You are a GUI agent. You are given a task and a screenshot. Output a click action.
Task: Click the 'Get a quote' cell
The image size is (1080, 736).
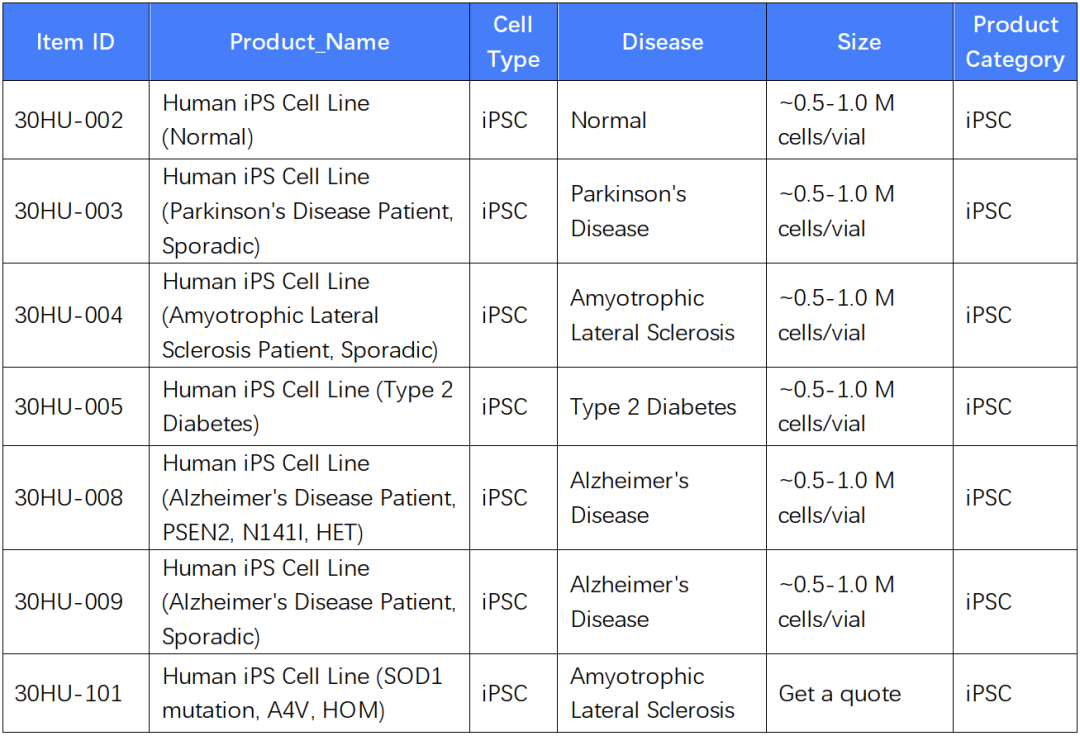pos(839,694)
